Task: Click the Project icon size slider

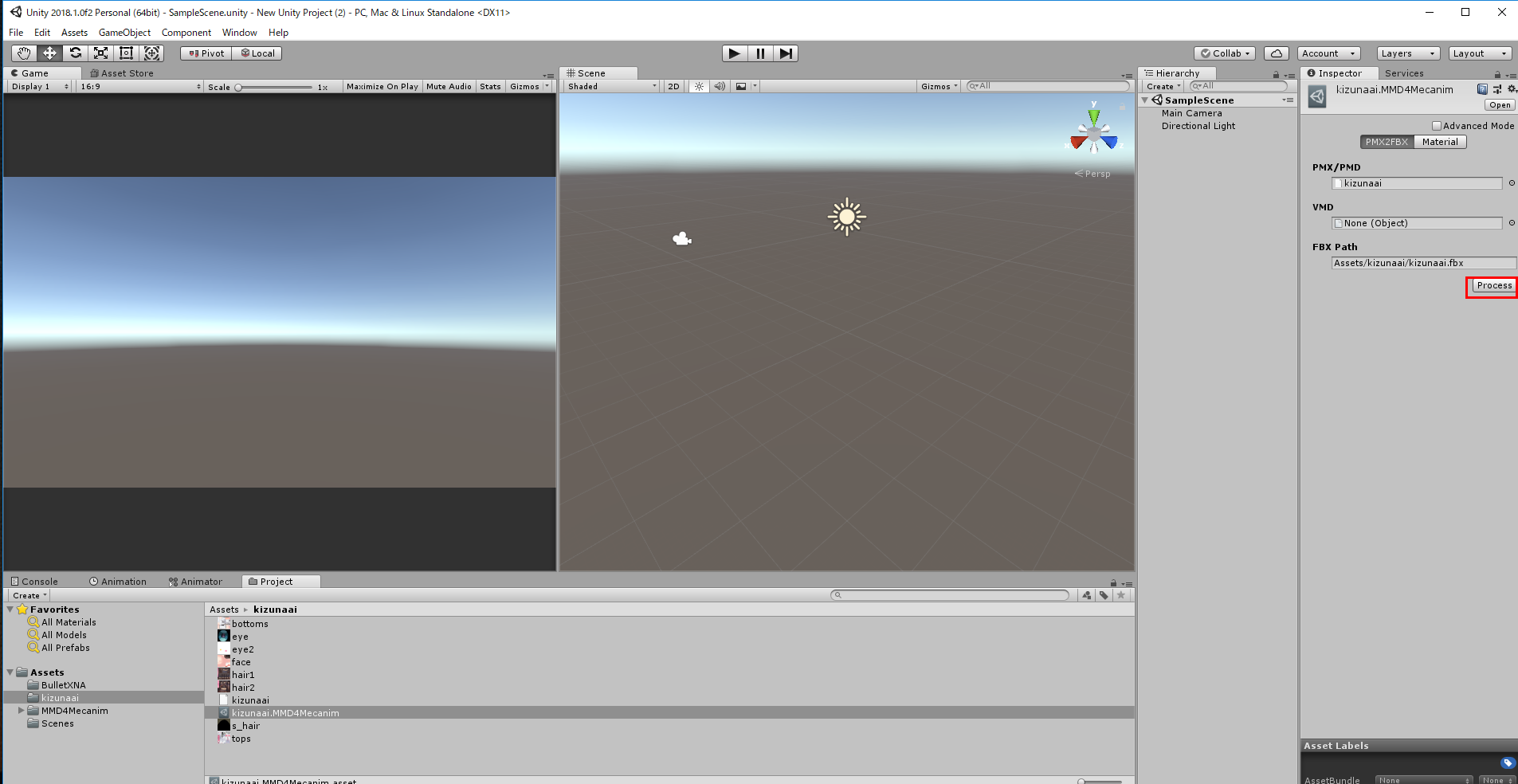Action: point(1100,782)
